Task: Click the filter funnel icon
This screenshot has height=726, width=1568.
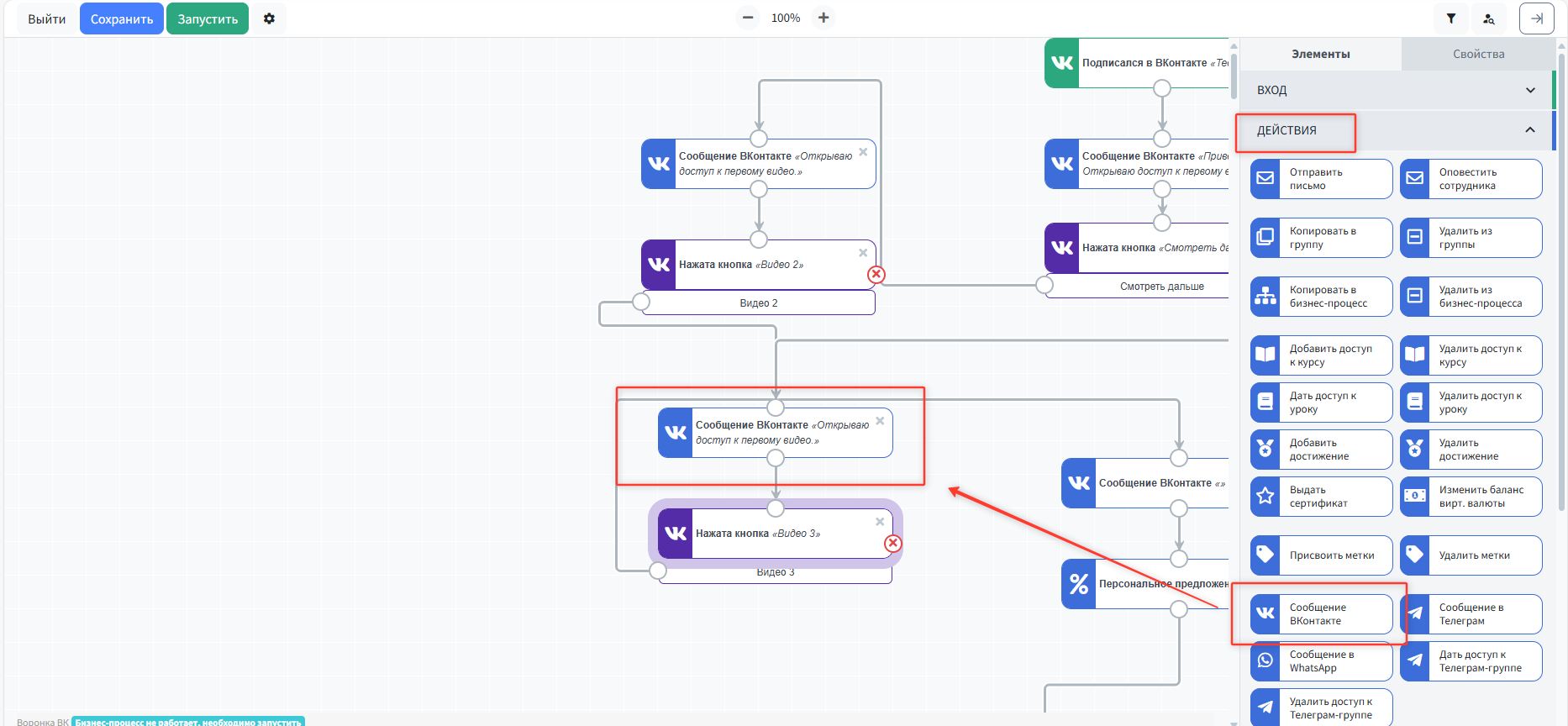Action: tap(1450, 18)
